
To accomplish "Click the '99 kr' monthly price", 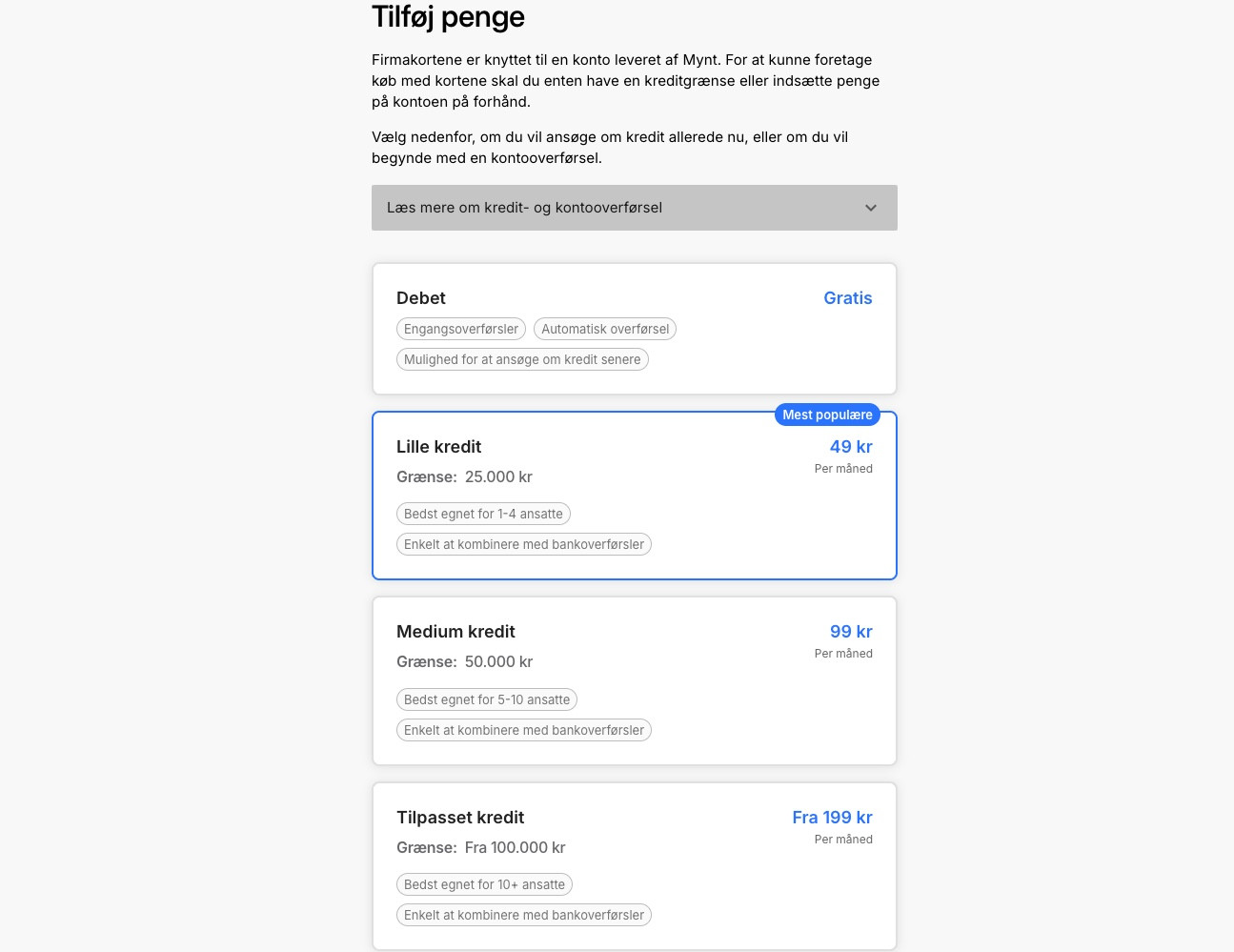I will [x=850, y=632].
